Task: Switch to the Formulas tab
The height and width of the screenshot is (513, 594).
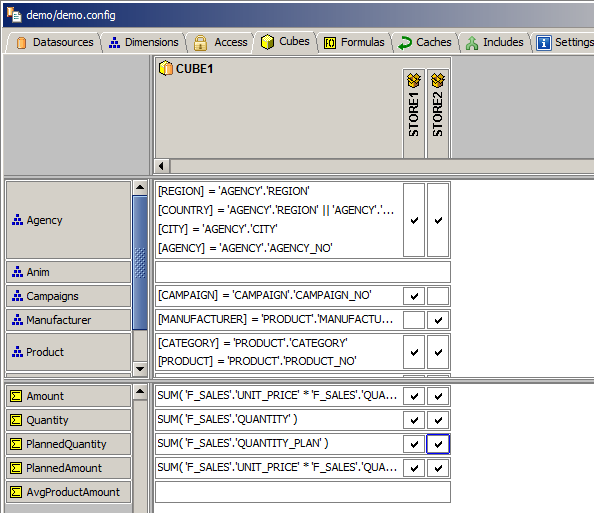Action: coord(355,42)
